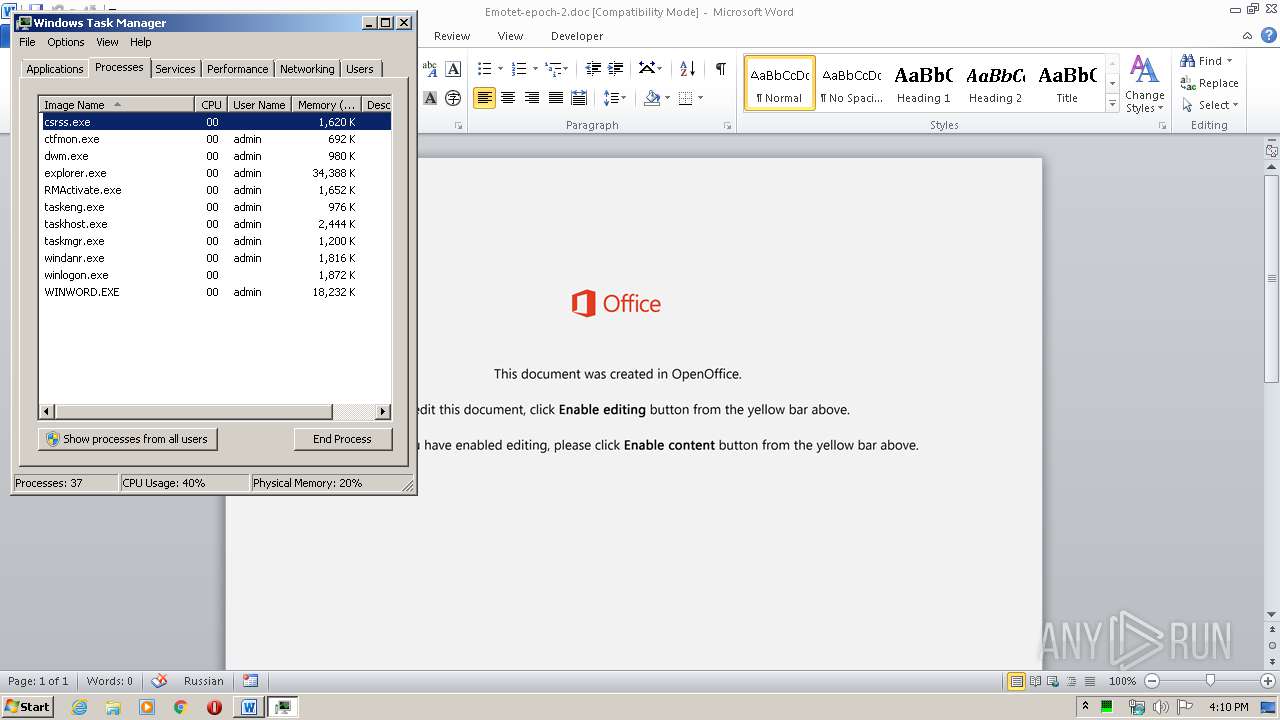Toggle Show/Hide paragraph marks icon
Image resolution: width=1280 pixels, height=720 pixels.
[x=720, y=68]
